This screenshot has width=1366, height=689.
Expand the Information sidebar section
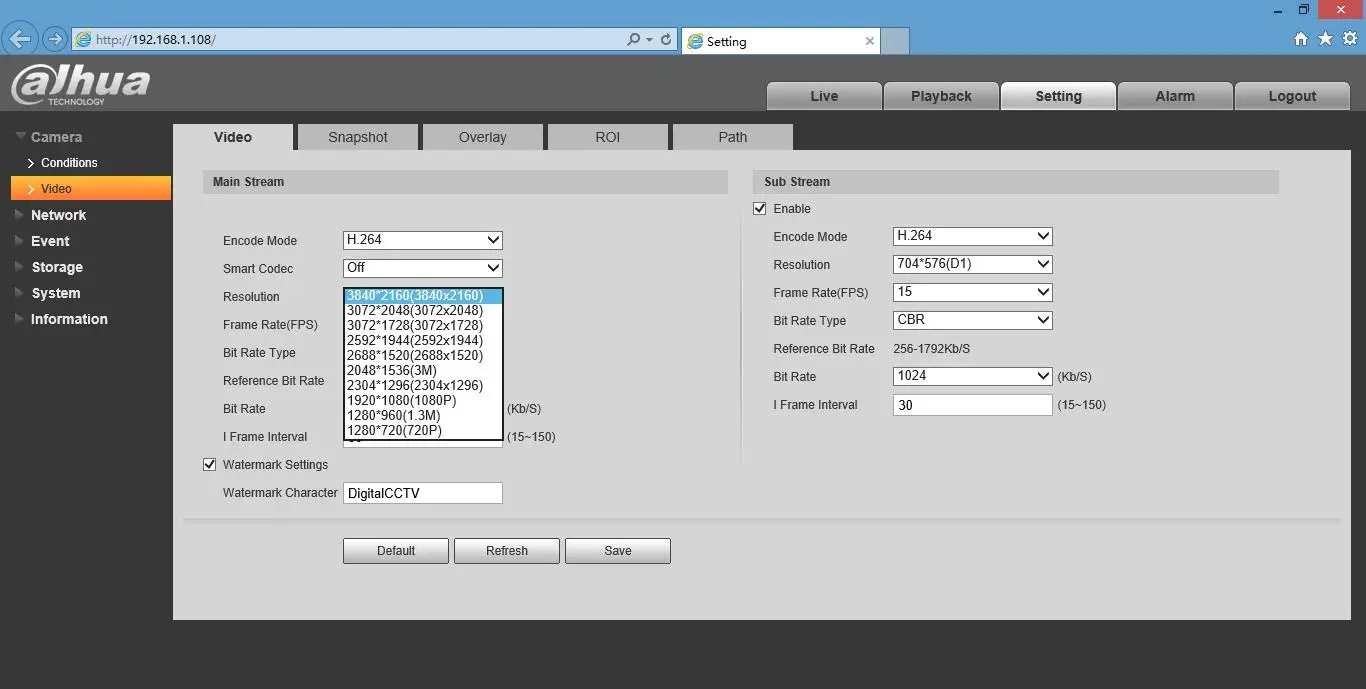pyautogui.click(x=69, y=319)
